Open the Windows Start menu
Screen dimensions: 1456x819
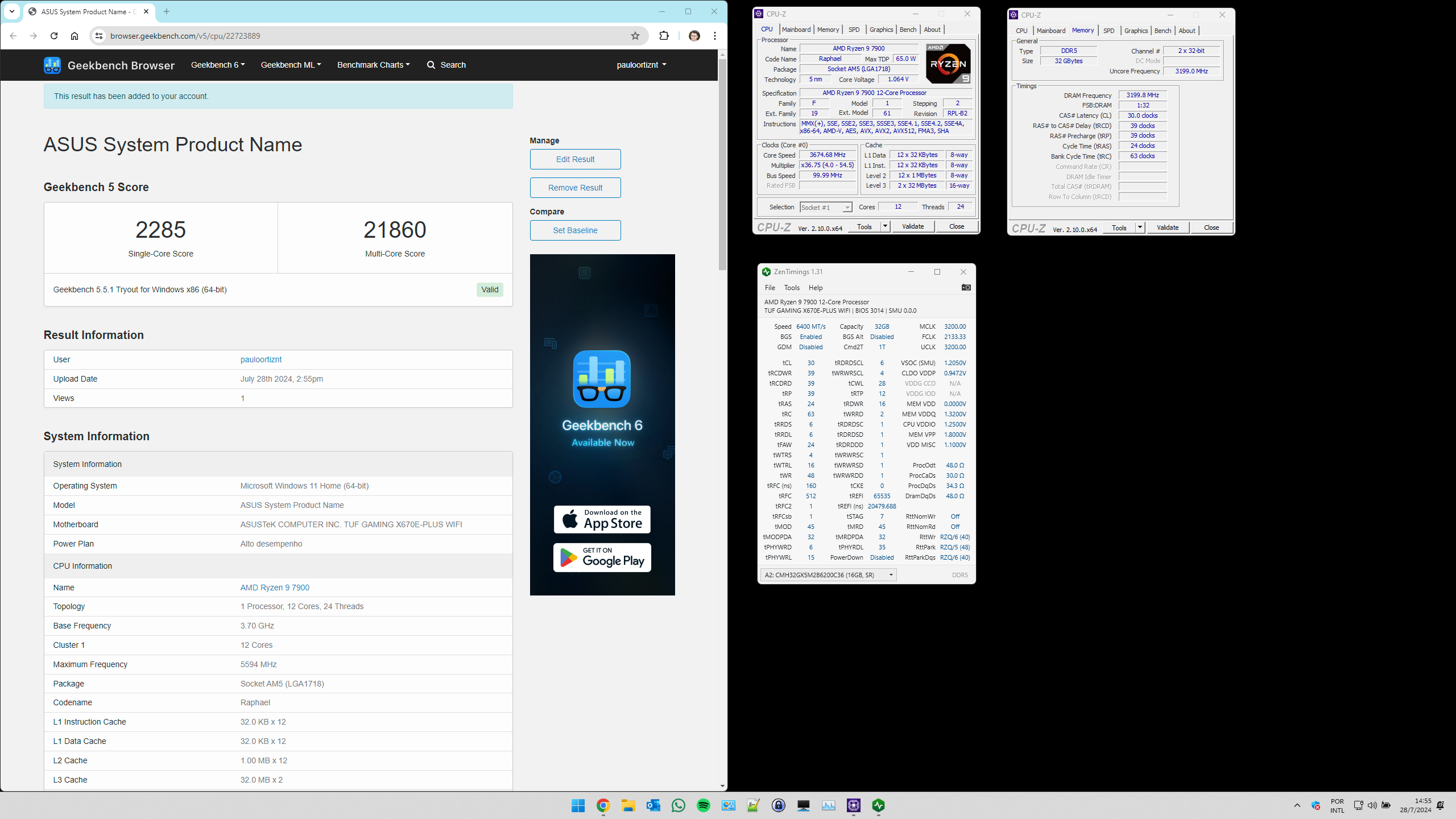tap(578, 805)
